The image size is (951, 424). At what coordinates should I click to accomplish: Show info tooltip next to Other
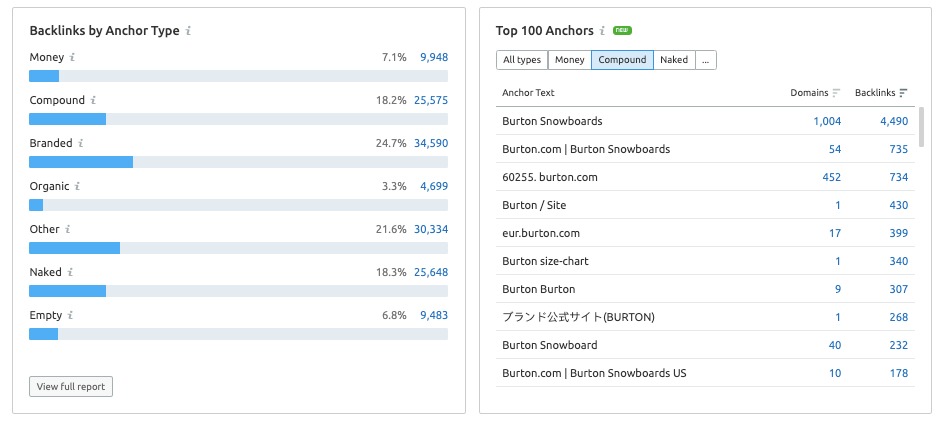pos(68,230)
